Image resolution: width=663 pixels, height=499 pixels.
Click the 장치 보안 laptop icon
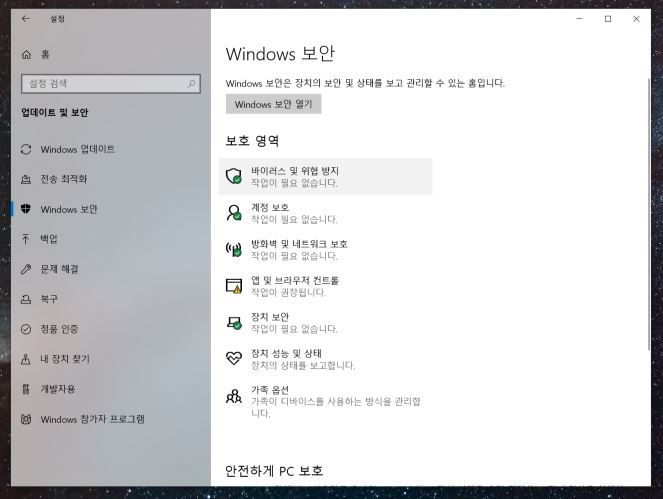coord(234,323)
